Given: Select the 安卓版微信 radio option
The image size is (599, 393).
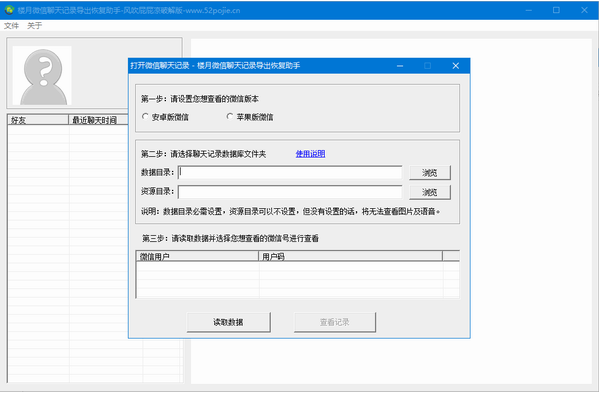Looking at the screenshot, I should (x=165, y=117).
